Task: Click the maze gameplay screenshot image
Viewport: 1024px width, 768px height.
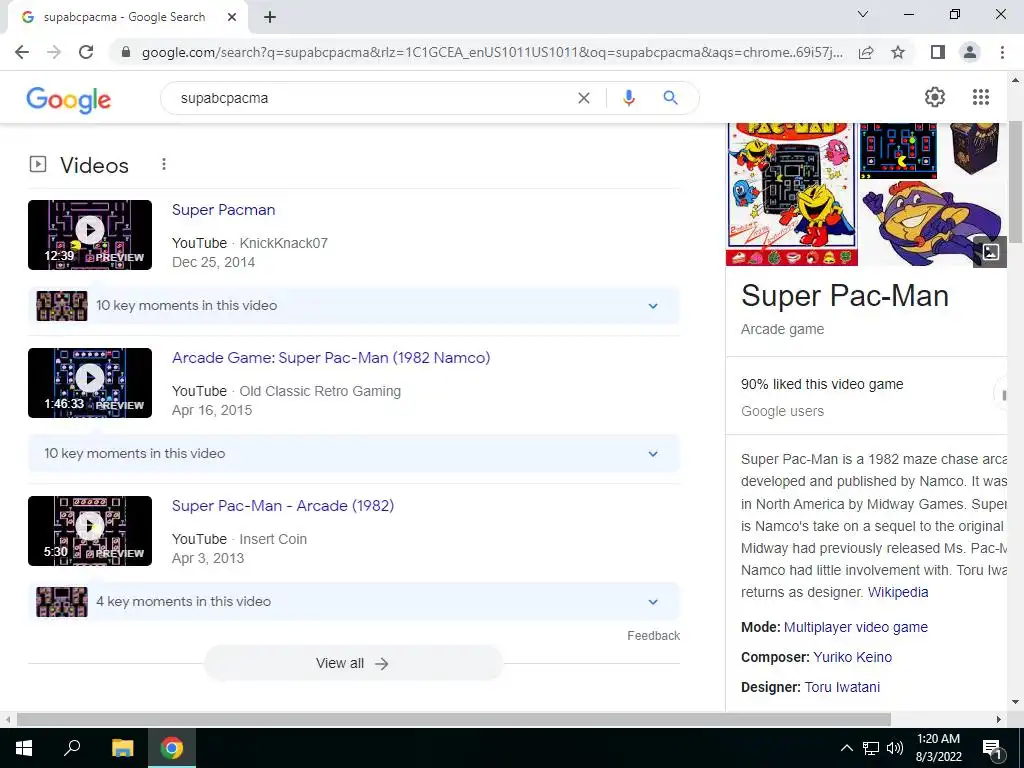Action: 899,150
